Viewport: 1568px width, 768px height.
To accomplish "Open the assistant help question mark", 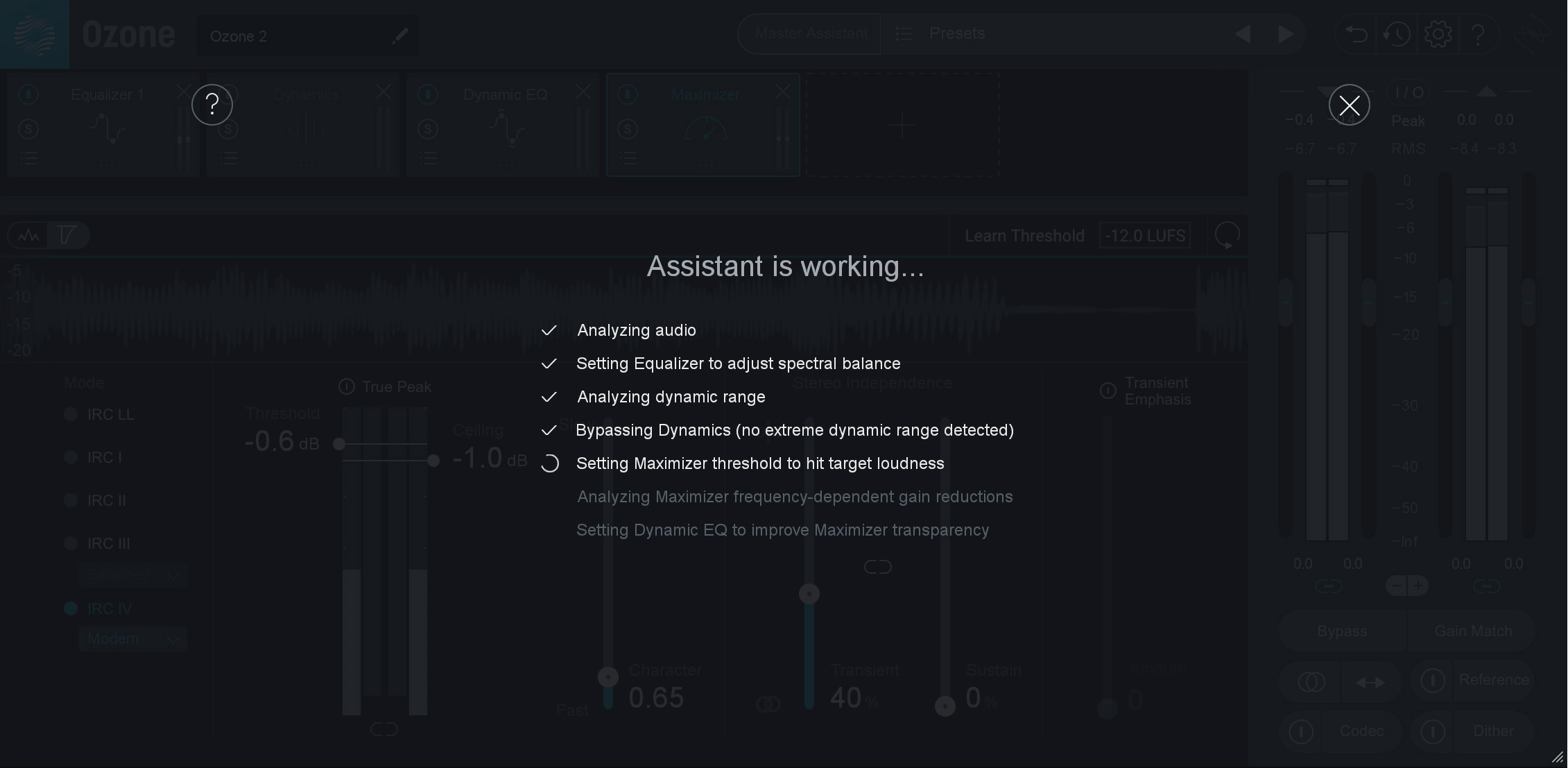I will point(212,105).
